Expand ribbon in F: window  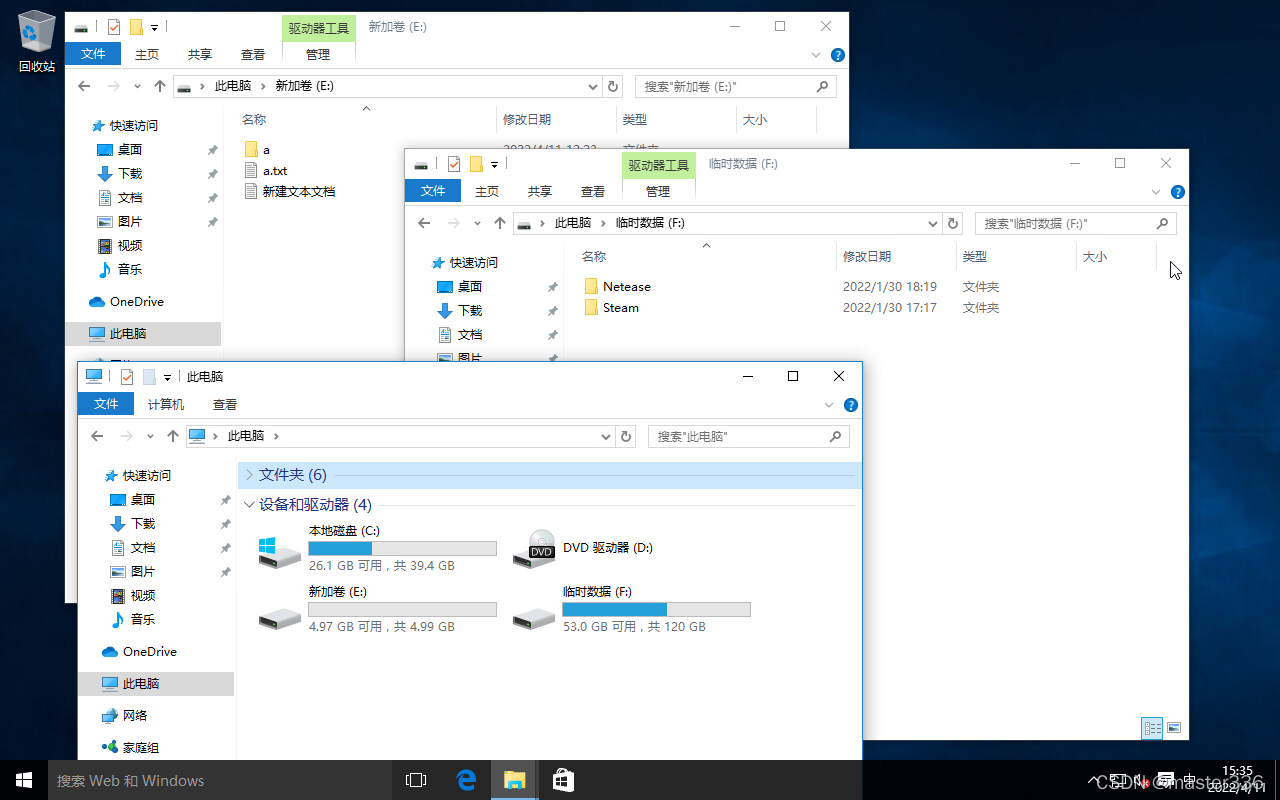[x=1156, y=192]
